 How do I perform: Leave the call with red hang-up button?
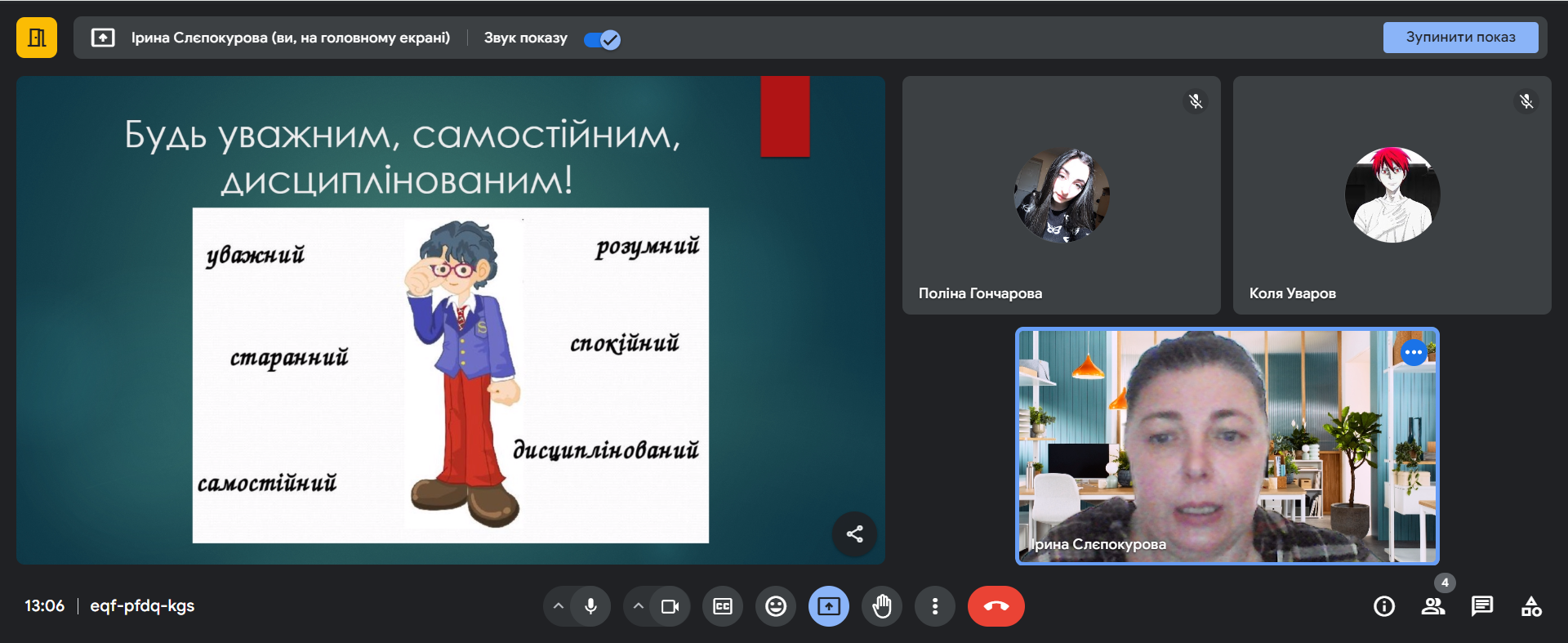click(996, 606)
